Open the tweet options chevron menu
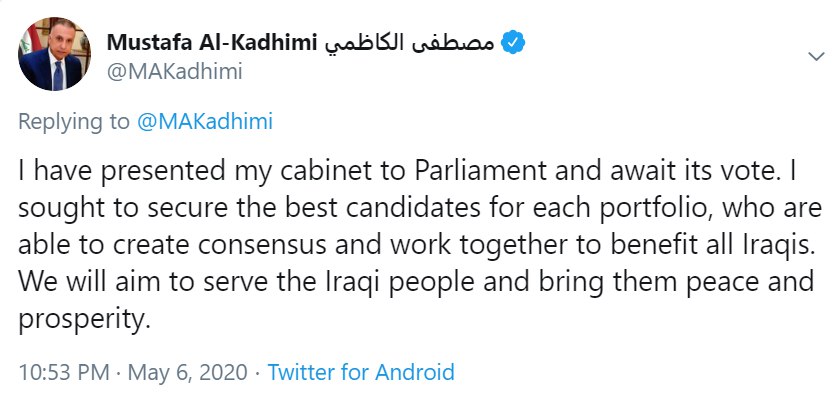 pyautogui.click(x=816, y=57)
